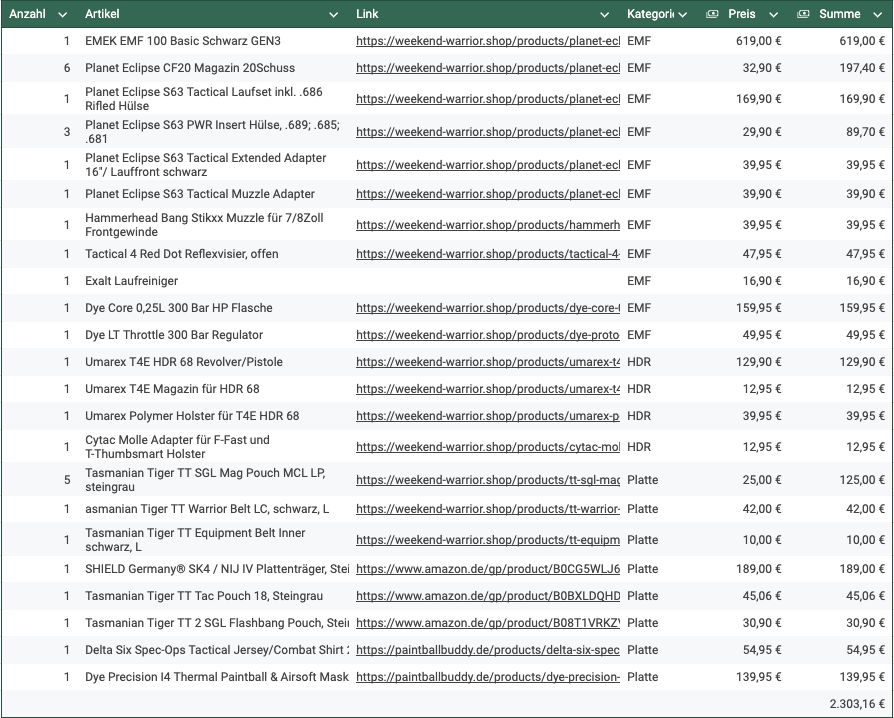Open link for Umarex T4E HDR 68 Revolver
Image resolution: width=894 pixels, height=718 pixels.
point(487,362)
